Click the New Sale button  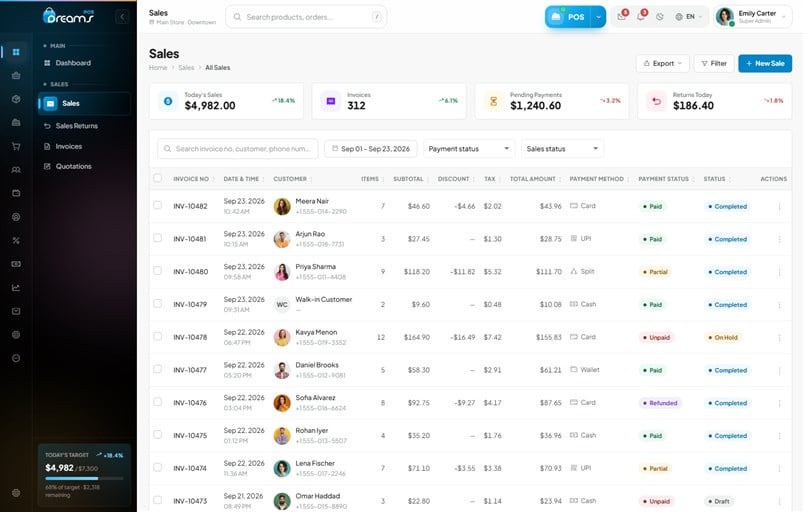(x=765, y=64)
